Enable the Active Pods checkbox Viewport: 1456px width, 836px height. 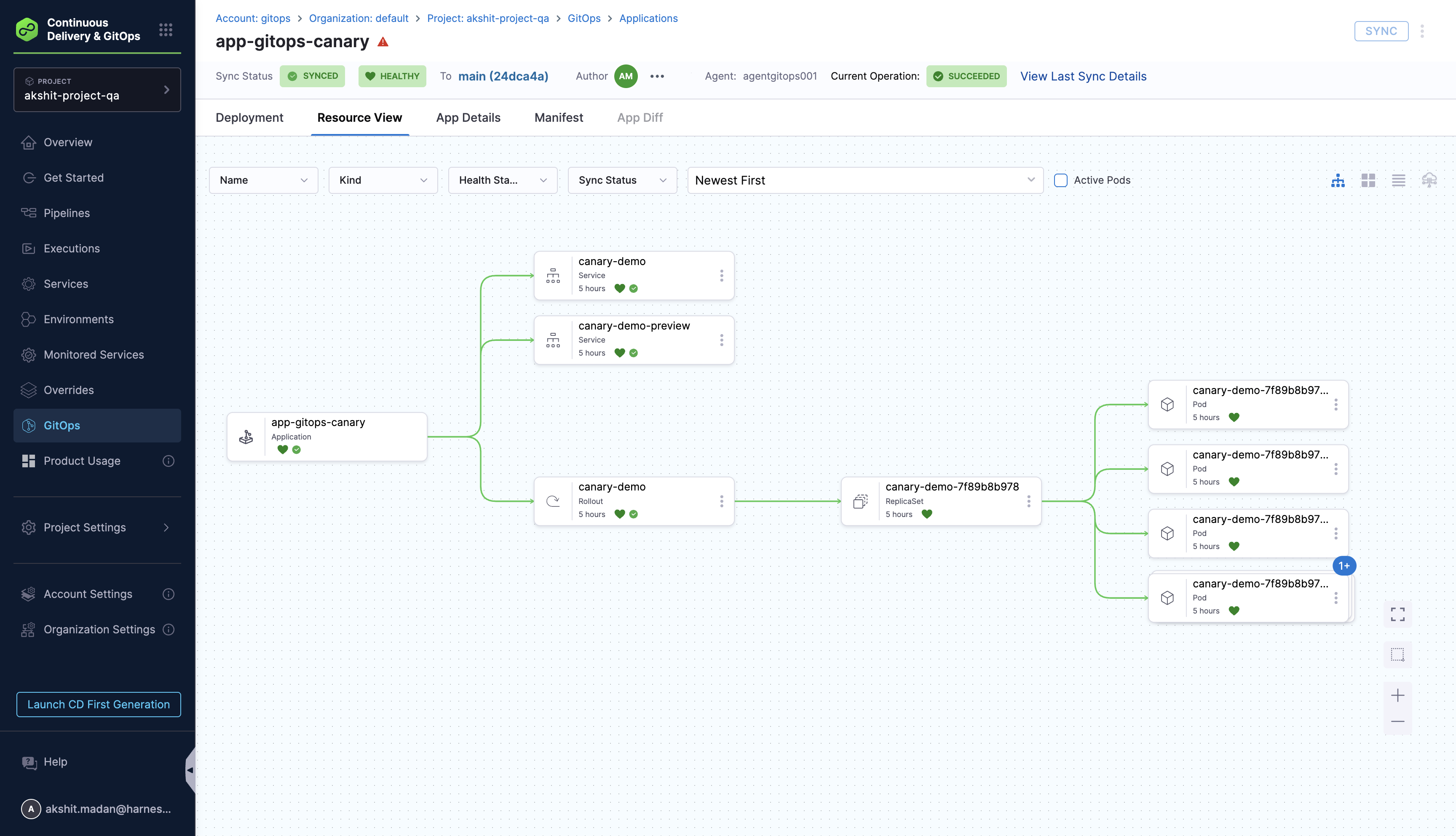[x=1060, y=180]
